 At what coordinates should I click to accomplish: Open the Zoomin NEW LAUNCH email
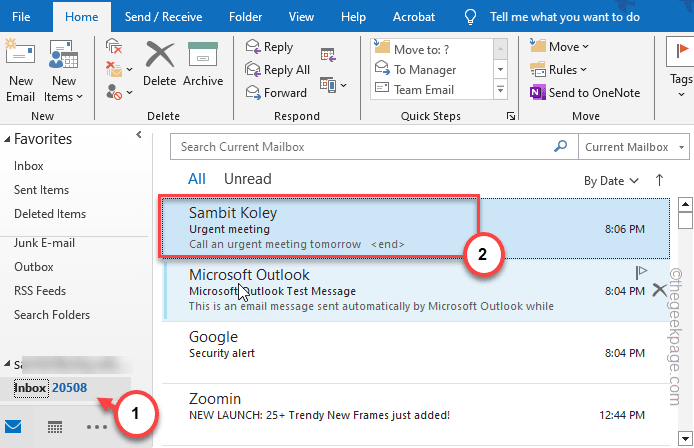coord(416,413)
